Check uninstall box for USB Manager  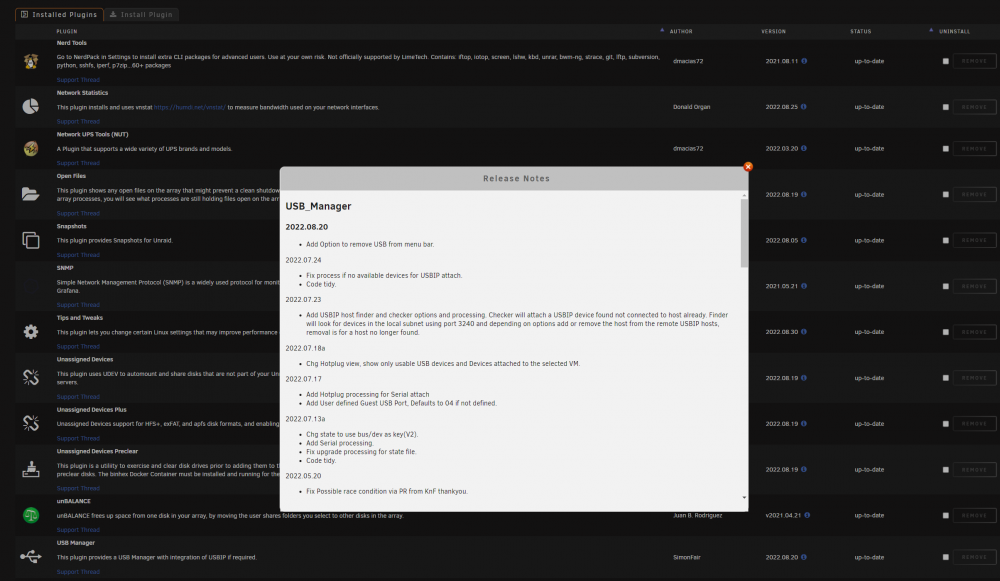click(x=946, y=557)
